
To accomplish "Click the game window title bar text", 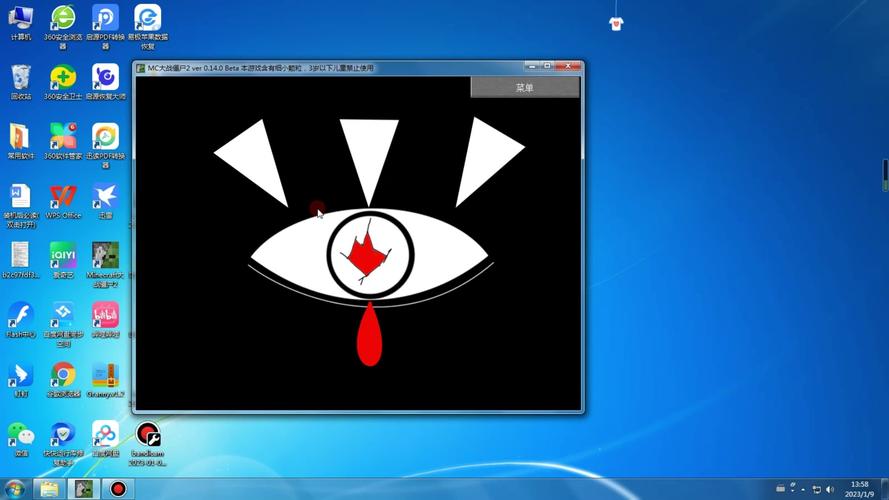I will pos(260,67).
